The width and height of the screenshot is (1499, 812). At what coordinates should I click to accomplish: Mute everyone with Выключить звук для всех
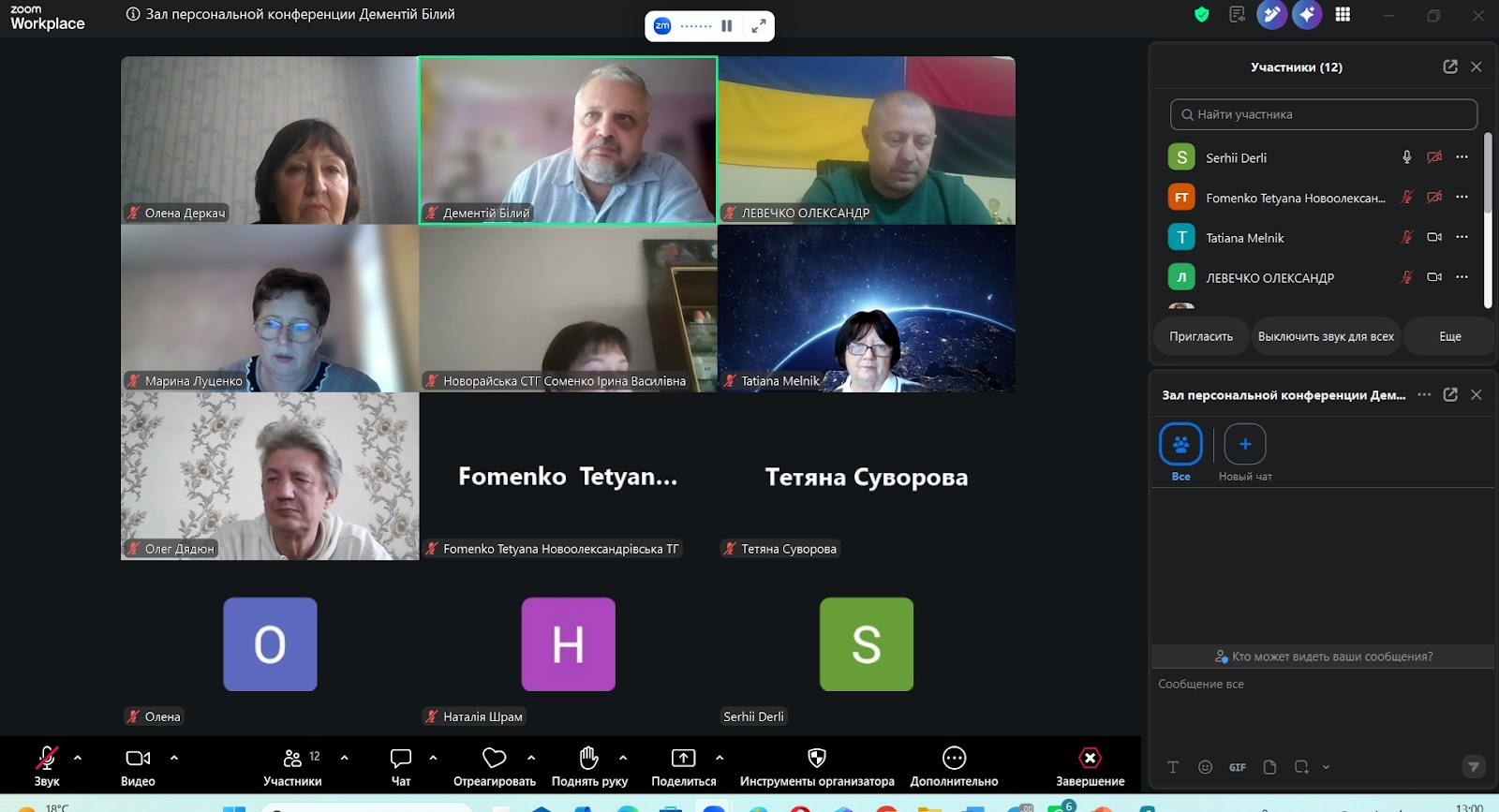point(1326,336)
